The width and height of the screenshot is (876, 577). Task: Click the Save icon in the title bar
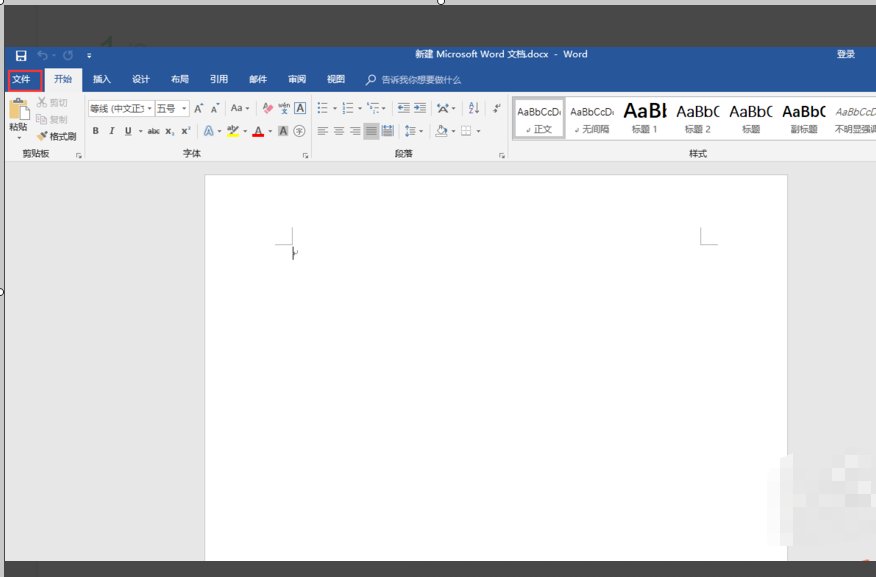pyautogui.click(x=20, y=55)
